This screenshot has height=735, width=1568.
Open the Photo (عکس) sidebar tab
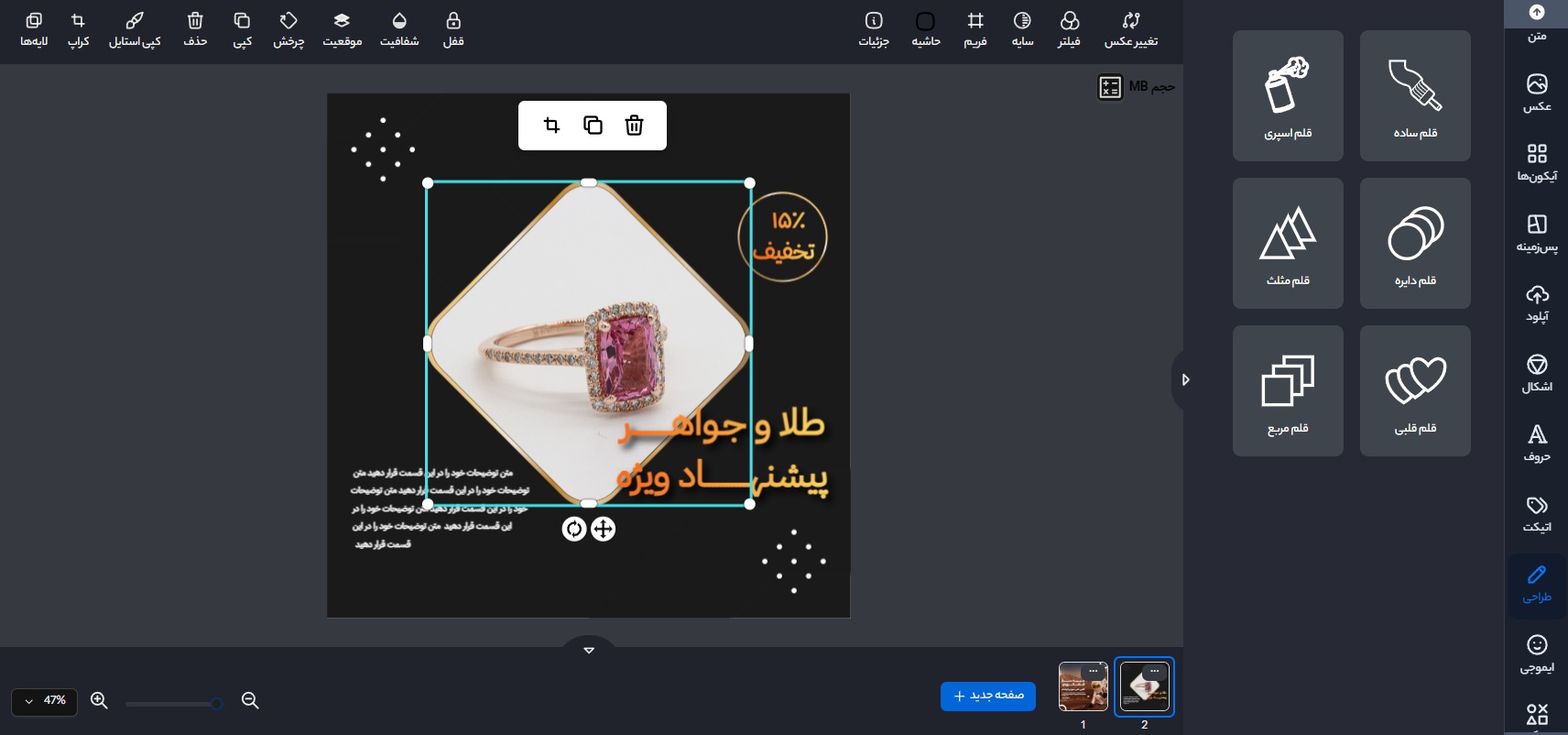click(x=1537, y=93)
